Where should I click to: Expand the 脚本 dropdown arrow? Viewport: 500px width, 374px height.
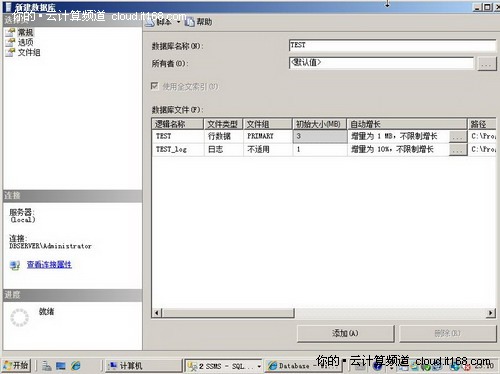pos(178,22)
